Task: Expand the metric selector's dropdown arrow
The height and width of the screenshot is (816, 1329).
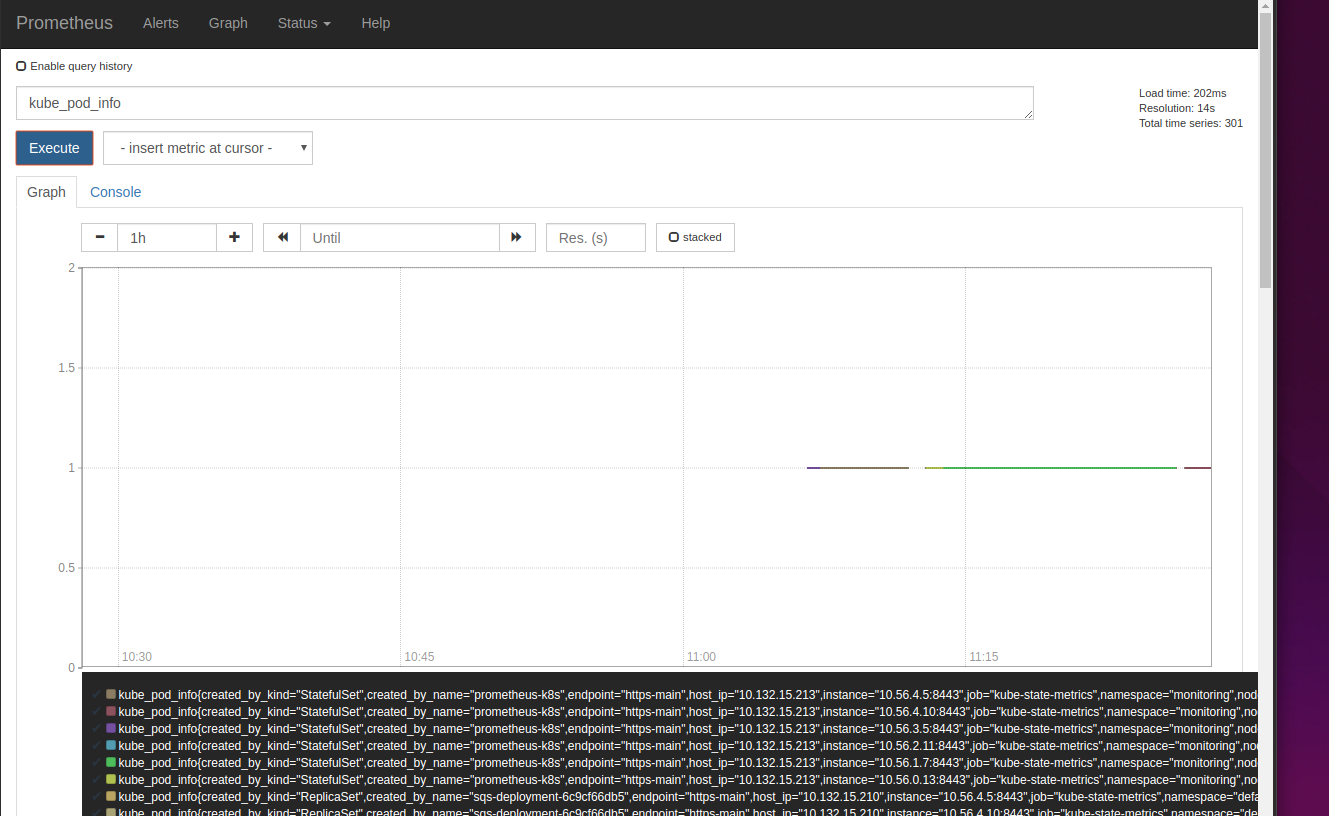Action: click(303, 147)
